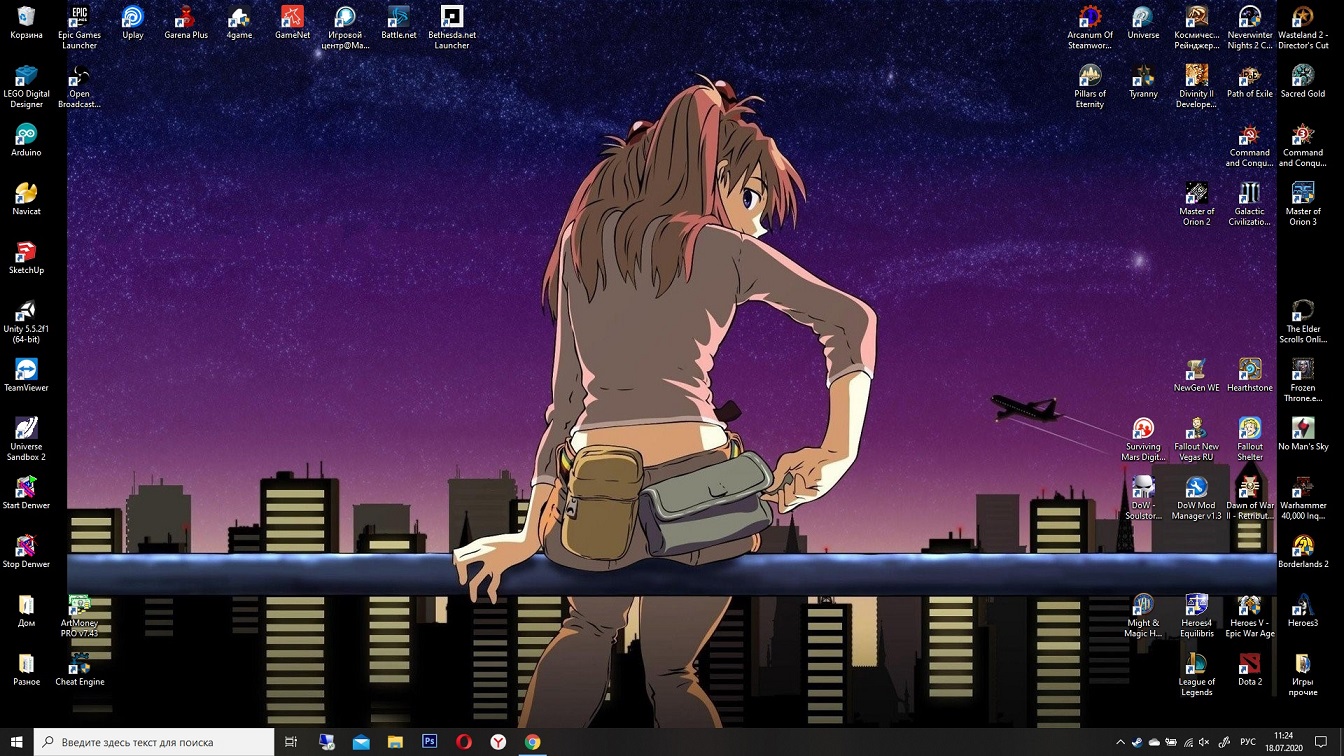The width and height of the screenshot is (1344, 756).
Task: Click the Warhammer 40,000 Inquisitor icon
Action: coord(1303,498)
